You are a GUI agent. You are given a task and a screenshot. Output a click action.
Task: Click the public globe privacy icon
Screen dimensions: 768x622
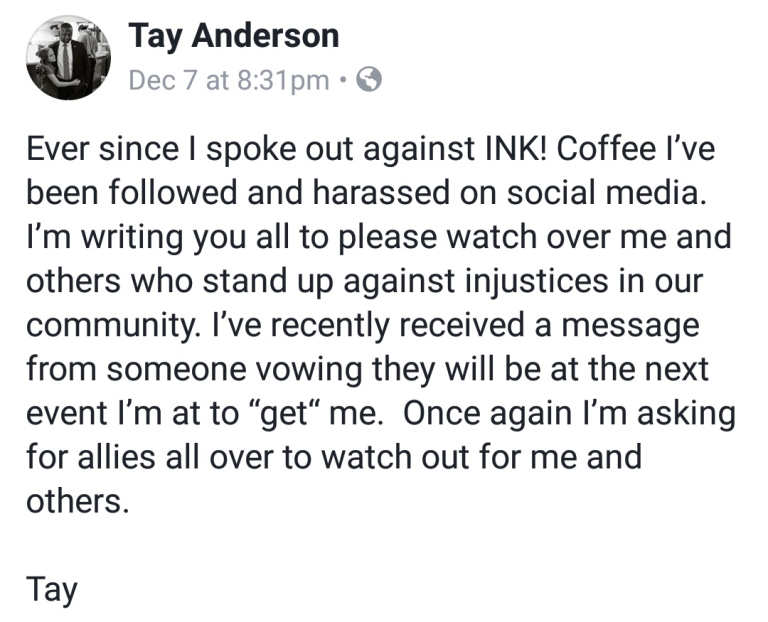(369, 79)
